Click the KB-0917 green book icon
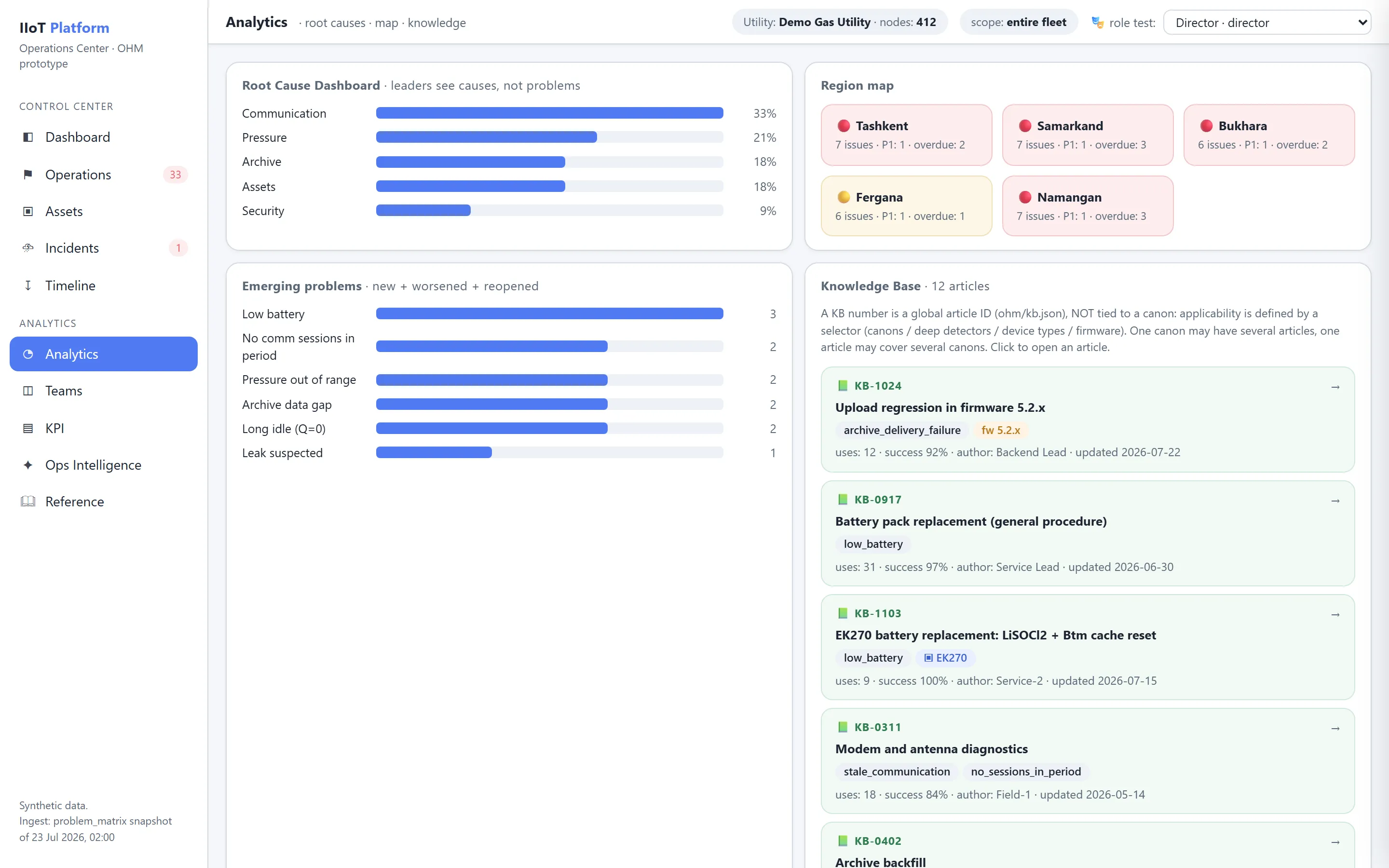The image size is (1389, 868). coord(843,500)
